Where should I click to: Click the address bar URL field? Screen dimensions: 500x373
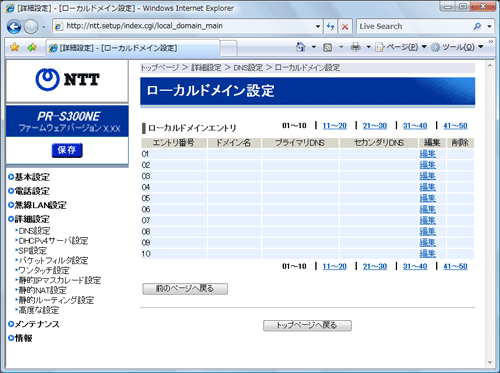tap(183, 26)
